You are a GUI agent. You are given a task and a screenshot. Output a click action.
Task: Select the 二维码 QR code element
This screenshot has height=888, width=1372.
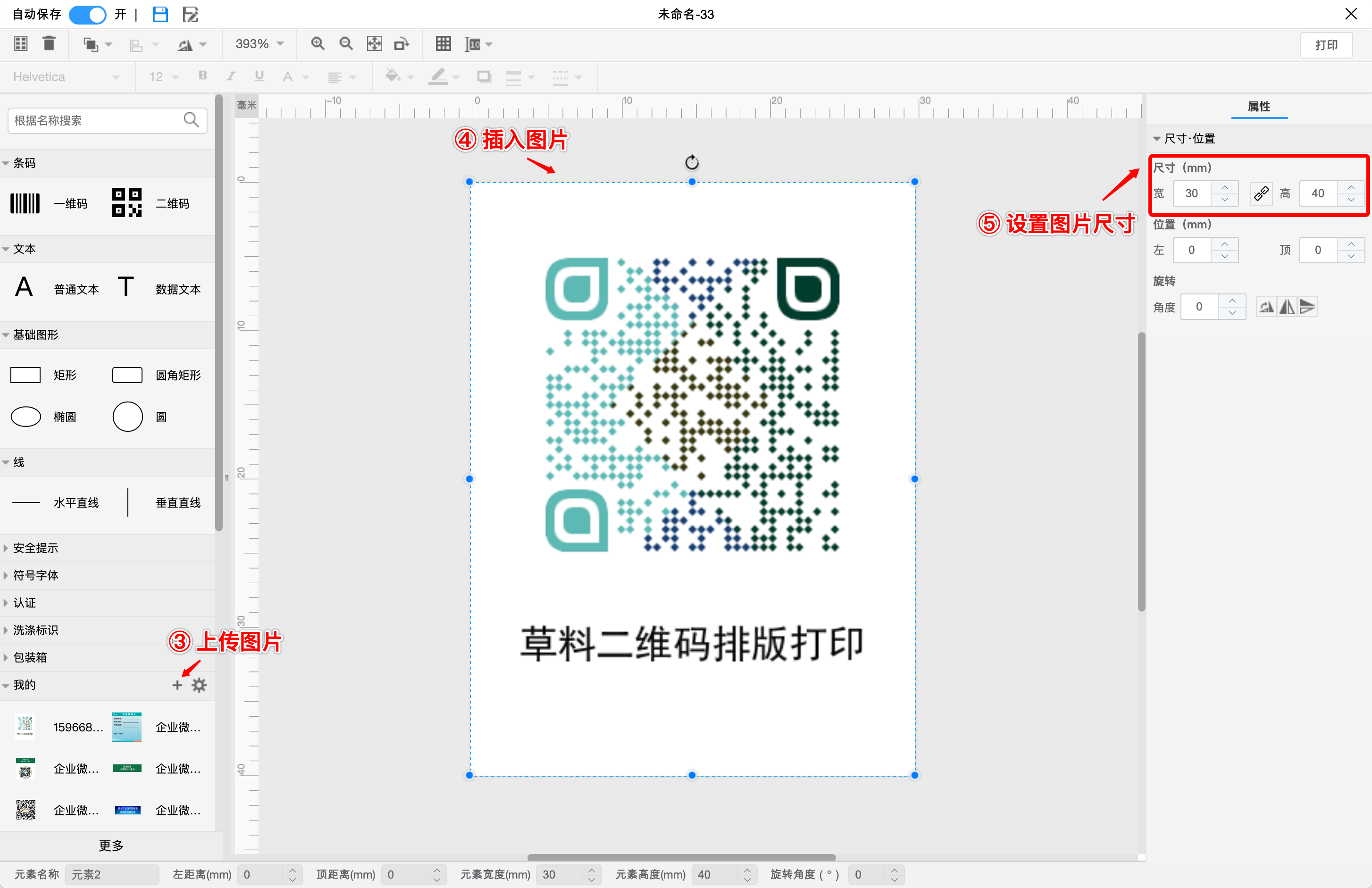(x=151, y=203)
